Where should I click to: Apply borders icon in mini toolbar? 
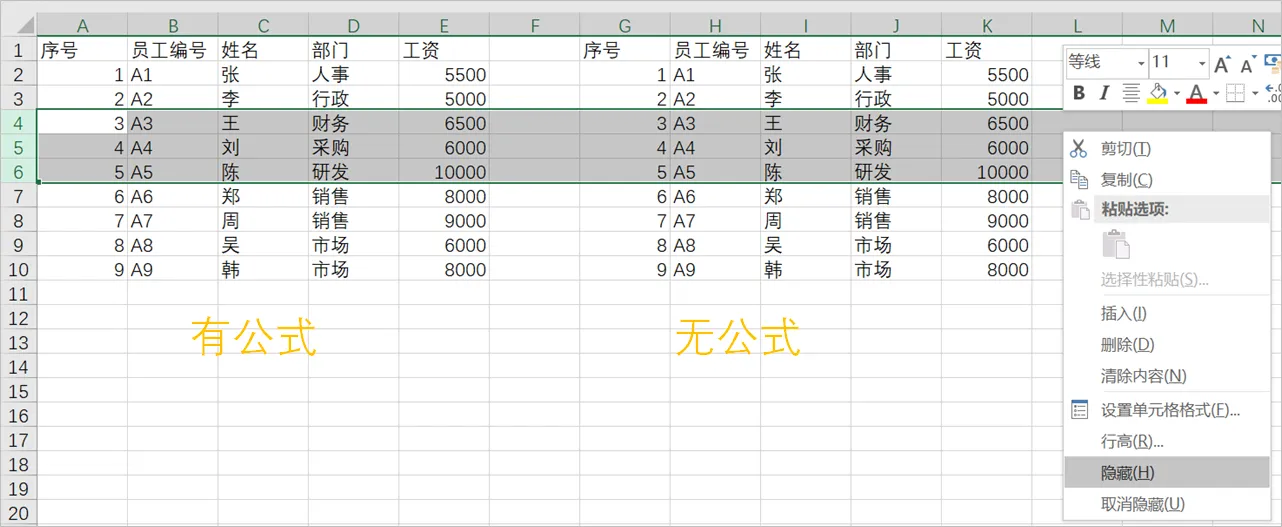(x=1236, y=93)
